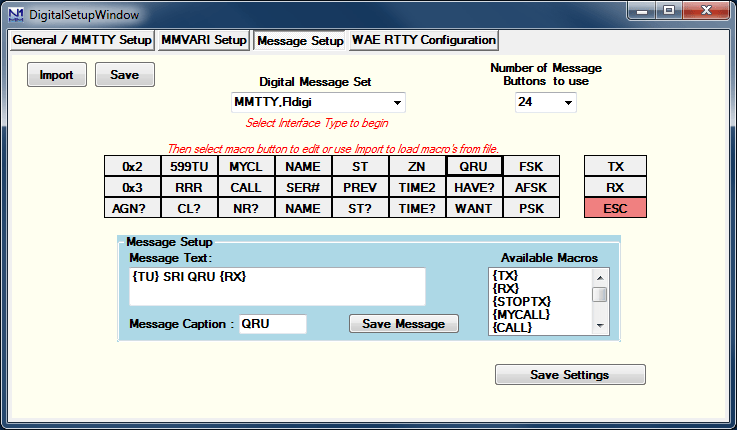
Task: Open the Digital Message Set dropdown
Action: [x=318, y=102]
